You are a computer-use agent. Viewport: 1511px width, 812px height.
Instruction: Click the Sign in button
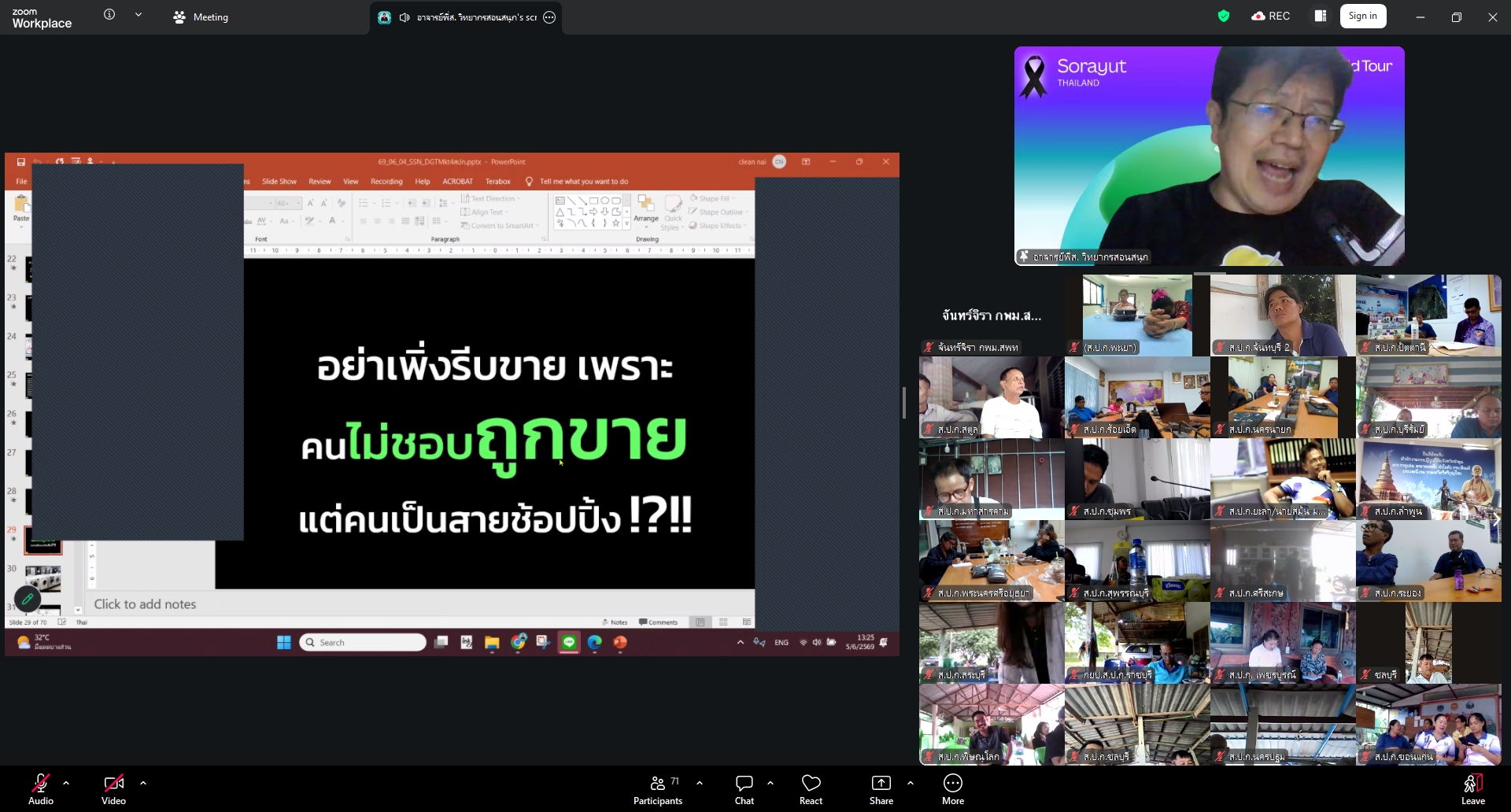coord(1363,16)
